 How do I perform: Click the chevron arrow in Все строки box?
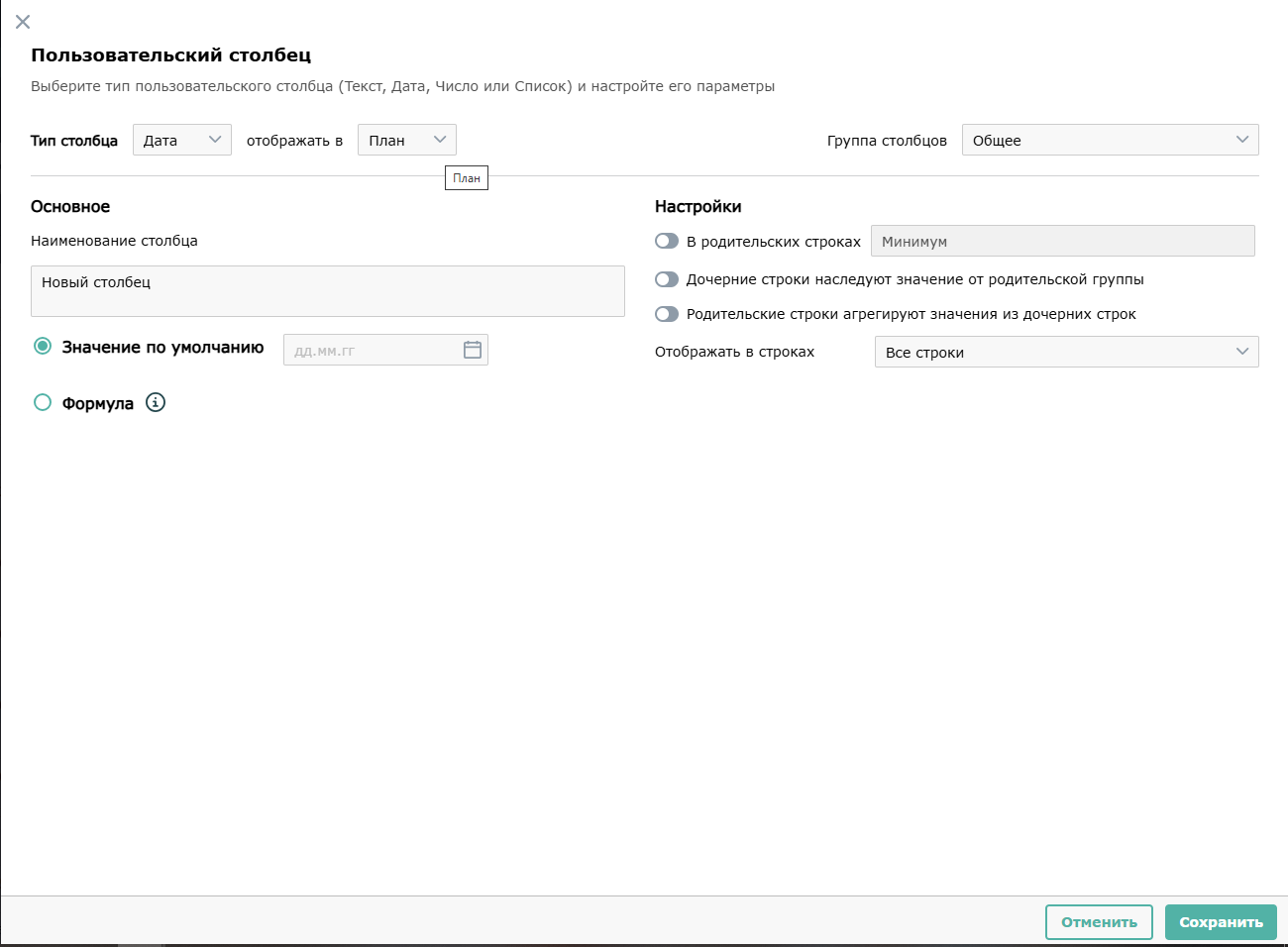point(1242,352)
